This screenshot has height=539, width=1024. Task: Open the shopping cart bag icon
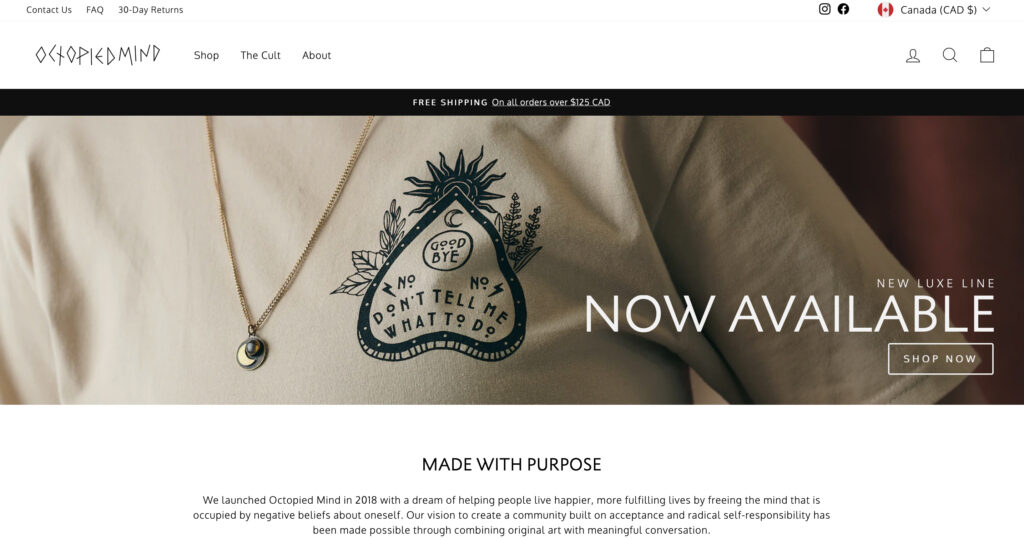(987, 55)
